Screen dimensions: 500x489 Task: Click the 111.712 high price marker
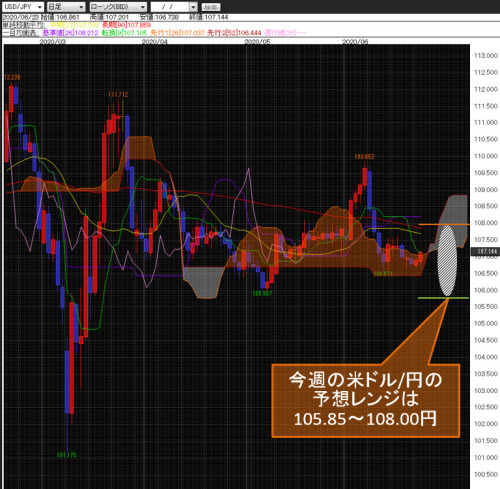click(x=118, y=95)
